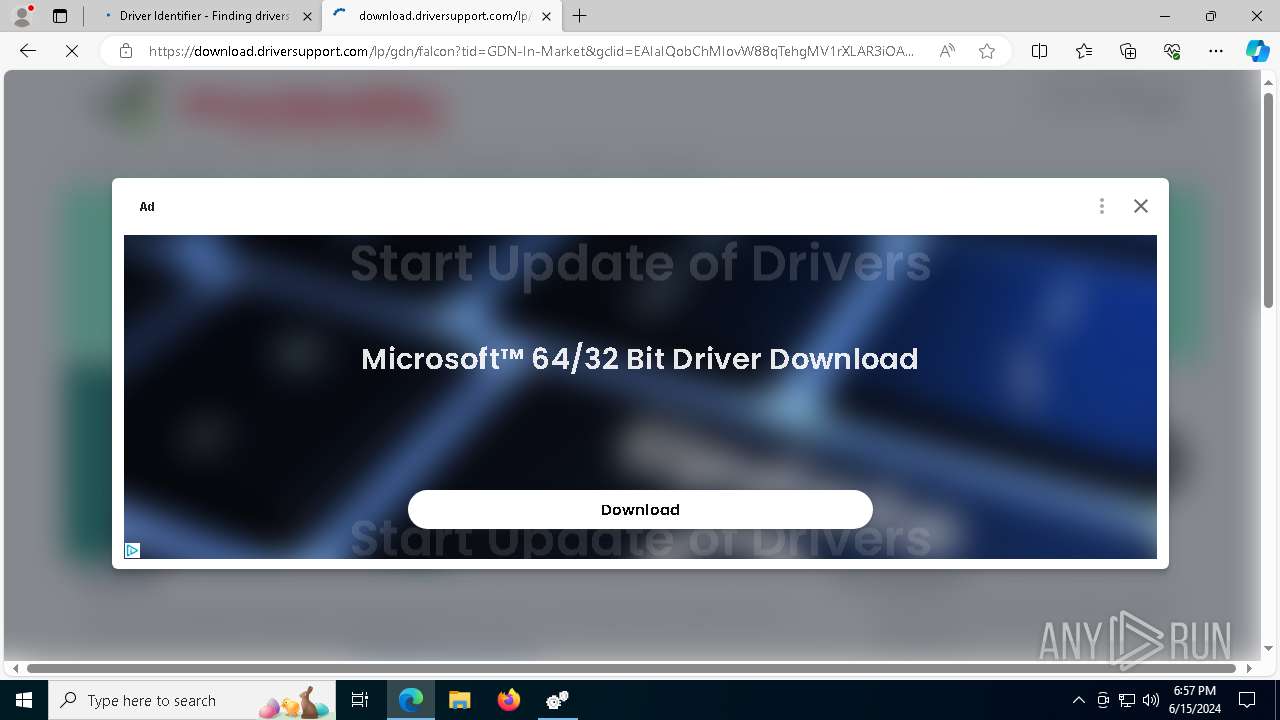The width and height of the screenshot is (1280, 720).
Task: Click the horizontal scrollbar
Action: tap(631, 668)
